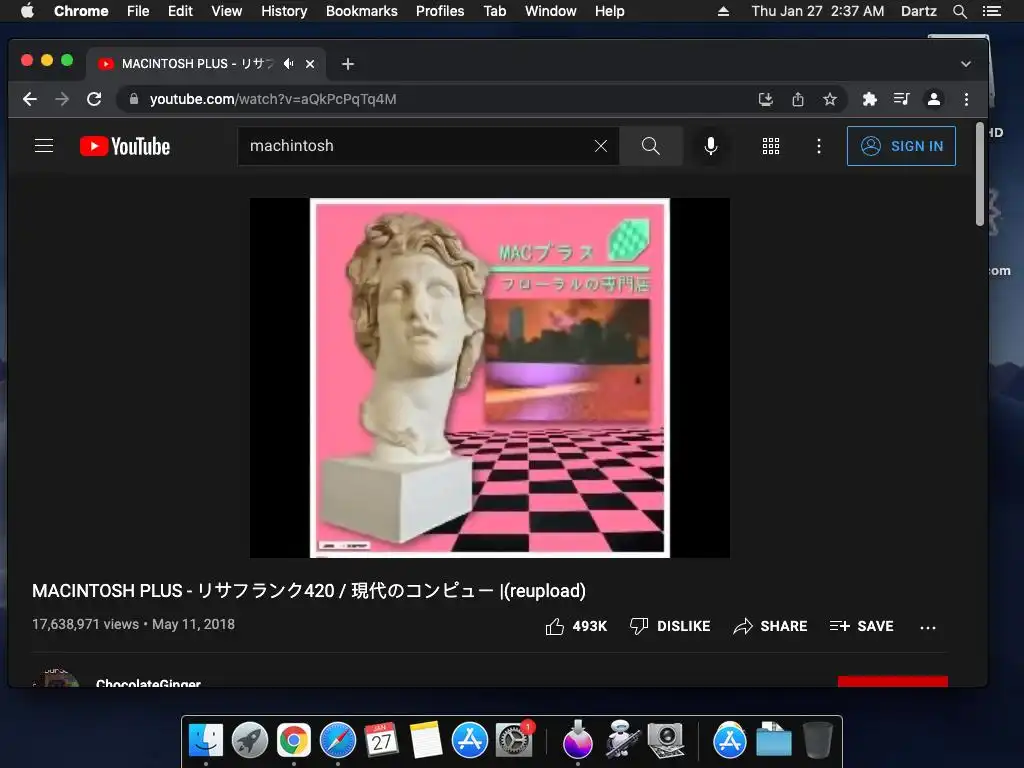This screenshot has width=1024, height=768.
Task: Open Automator from the Dock
Action: tap(620, 741)
